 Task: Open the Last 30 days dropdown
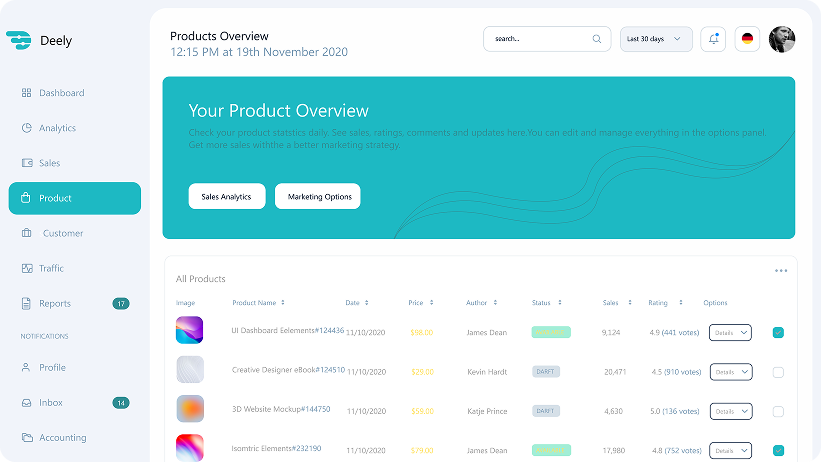656,39
